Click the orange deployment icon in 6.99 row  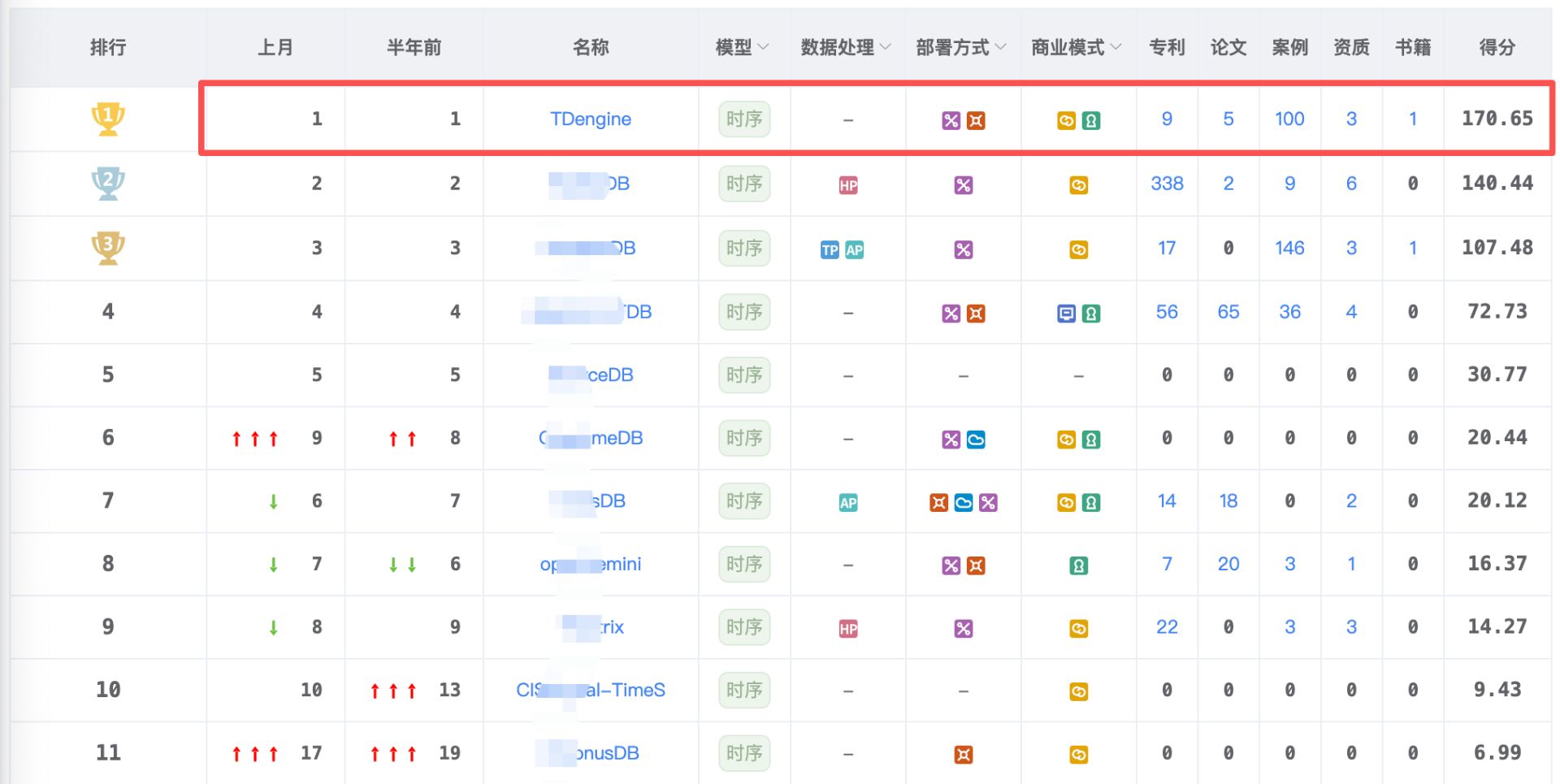[x=964, y=755]
